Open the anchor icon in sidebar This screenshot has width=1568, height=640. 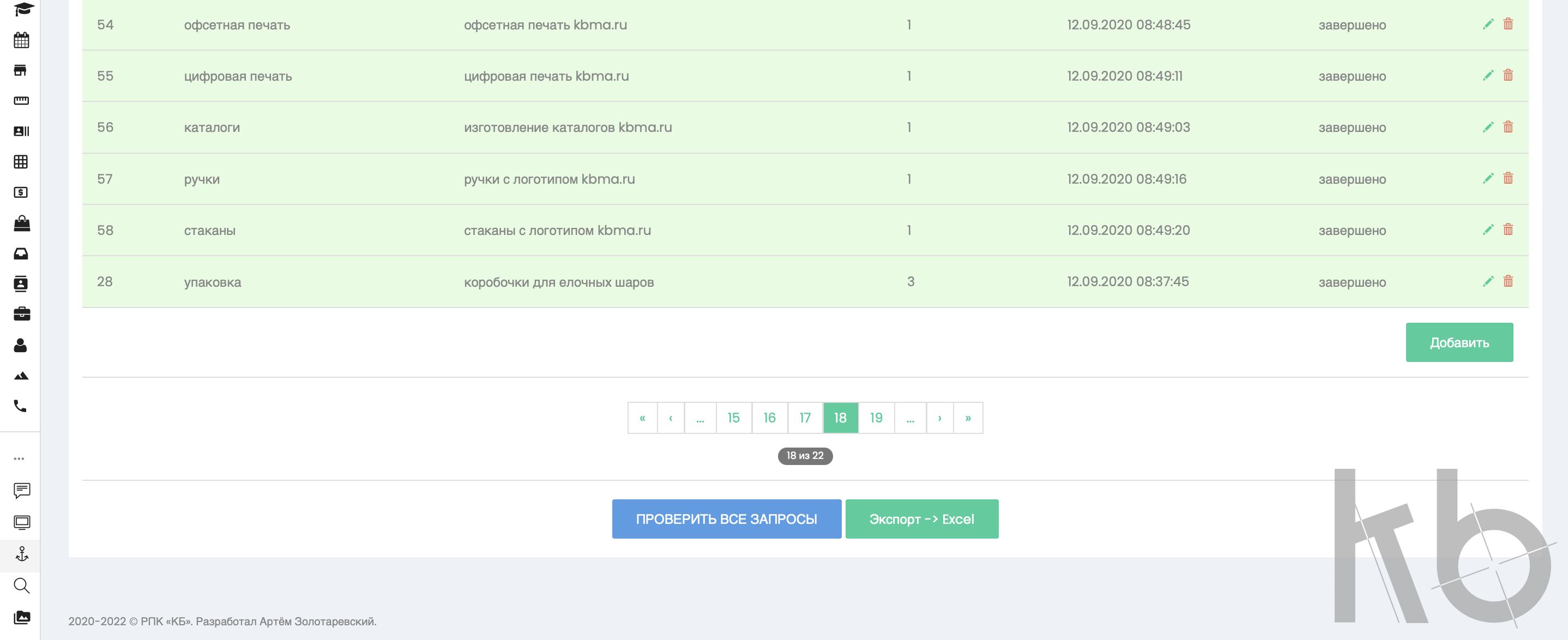point(21,554)
